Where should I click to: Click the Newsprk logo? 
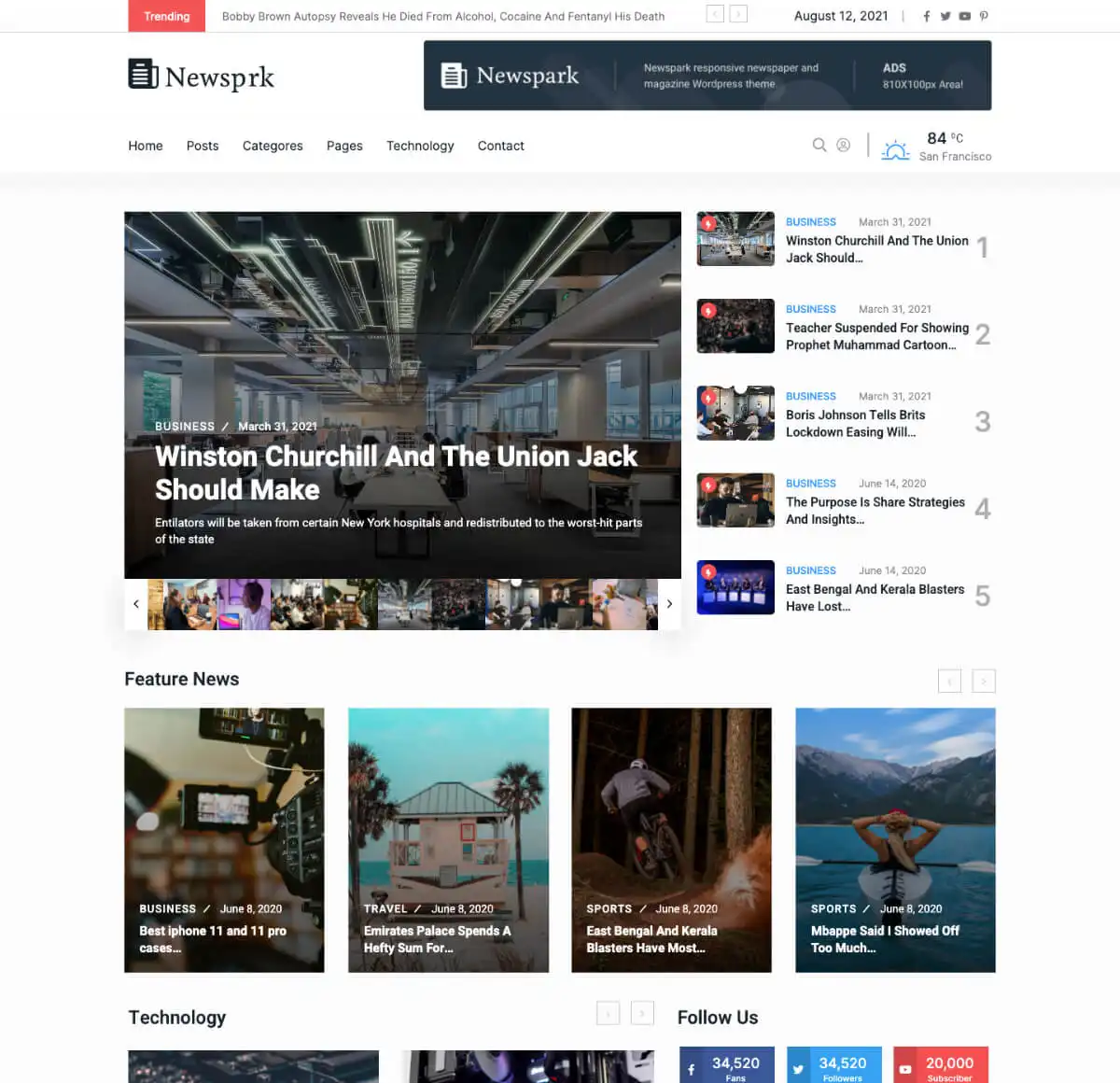pyautogui.click(x=201, y=76)
